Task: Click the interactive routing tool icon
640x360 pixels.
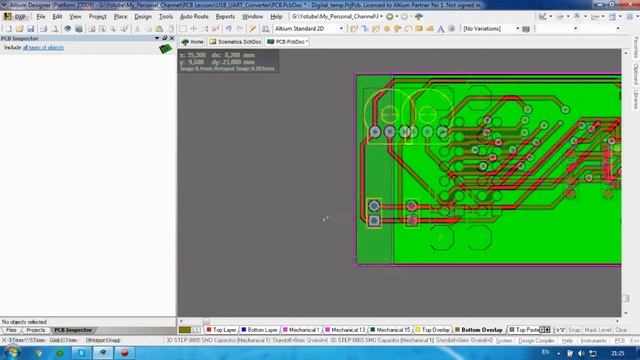Action: [x=353, y=29]
